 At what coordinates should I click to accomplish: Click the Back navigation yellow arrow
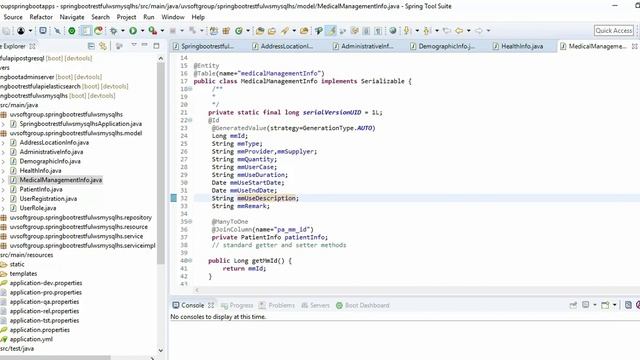[x=459, y=31]
